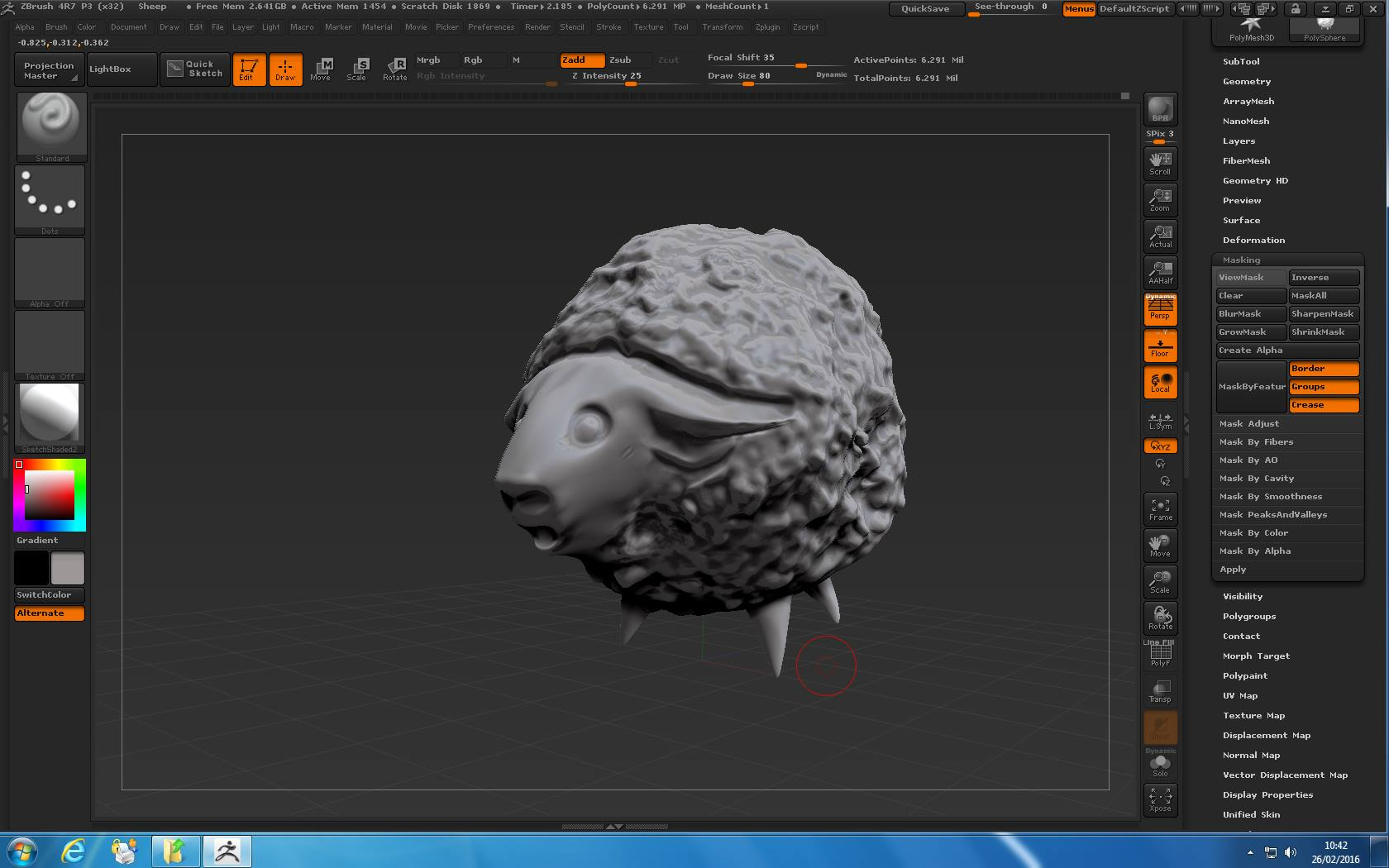Toggle Transp transparency mode
1389x868 pixels.
(x=1160, y=690)
